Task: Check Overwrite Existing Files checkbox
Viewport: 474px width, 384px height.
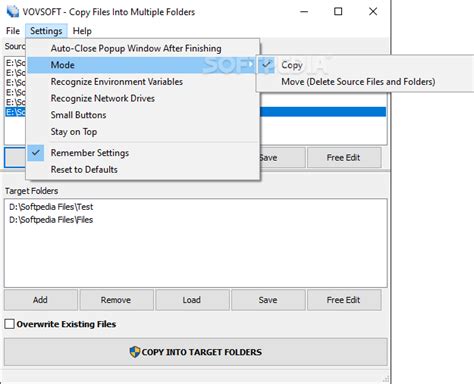Action: 10,324
